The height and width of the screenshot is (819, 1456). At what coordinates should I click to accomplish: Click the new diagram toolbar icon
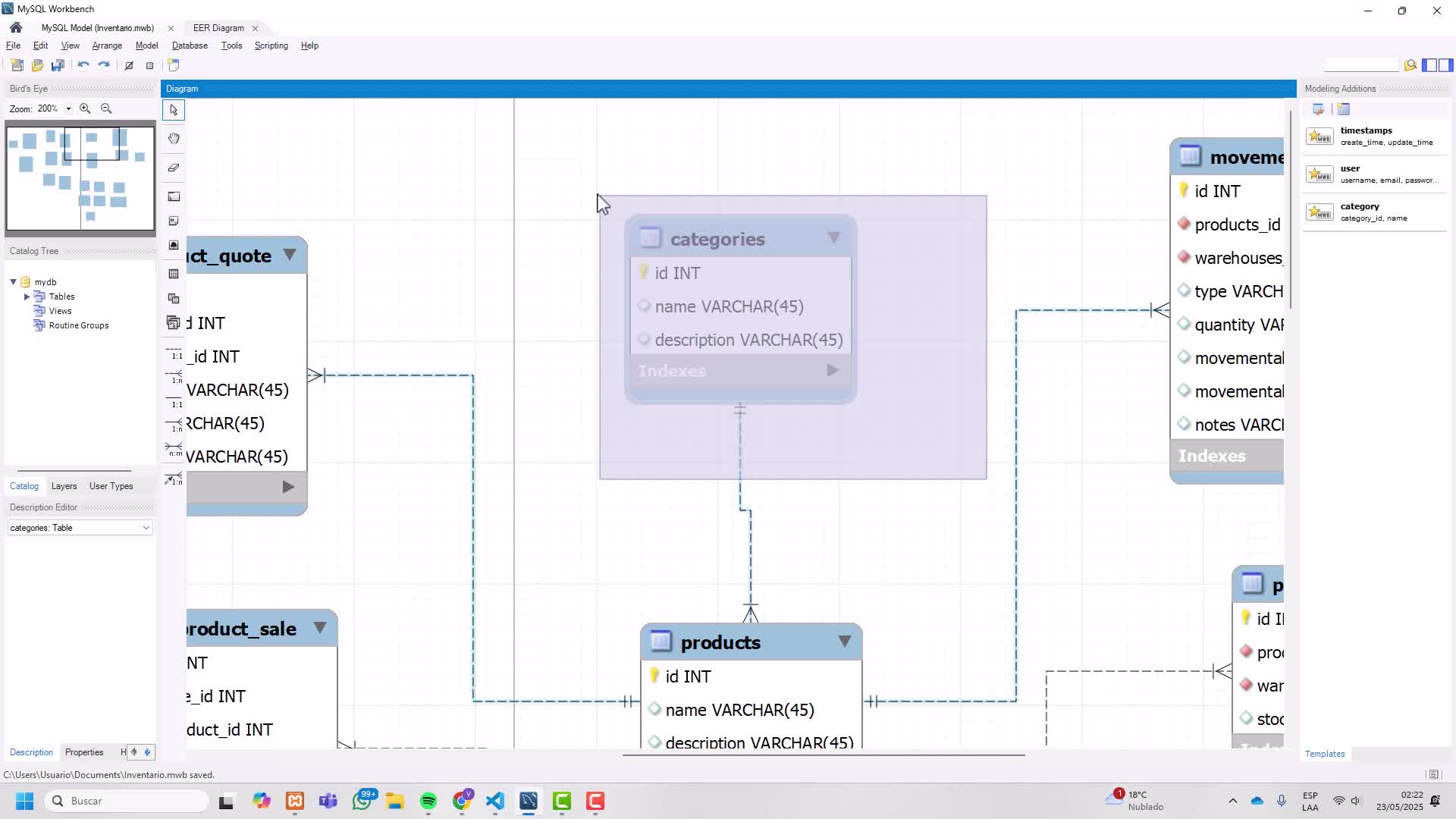(x=174, y=65)
